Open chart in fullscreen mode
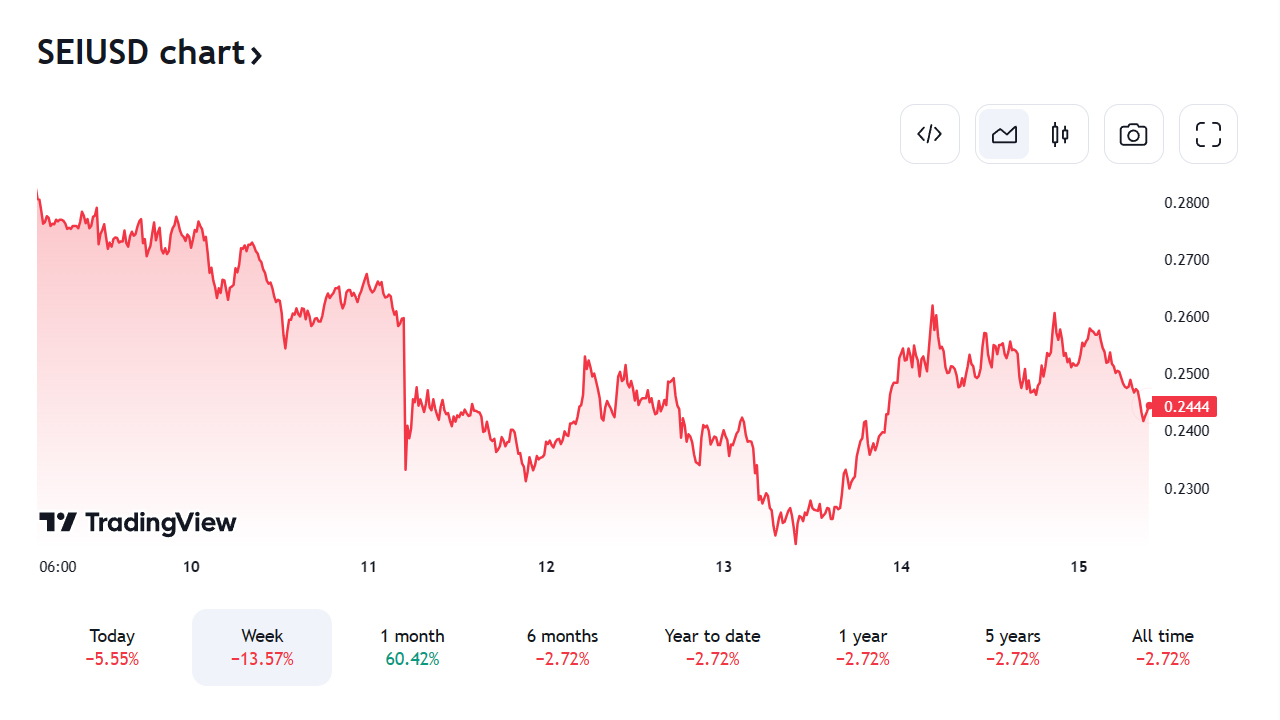Image resolution: width=1280 pixels, height=720 pixels. pos(1208,134)
